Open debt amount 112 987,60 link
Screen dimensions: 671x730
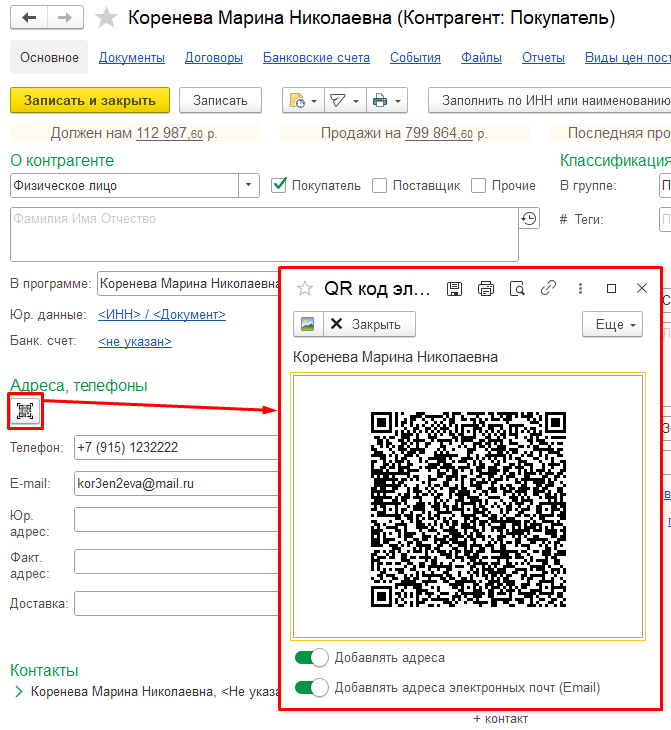[169, 133]
